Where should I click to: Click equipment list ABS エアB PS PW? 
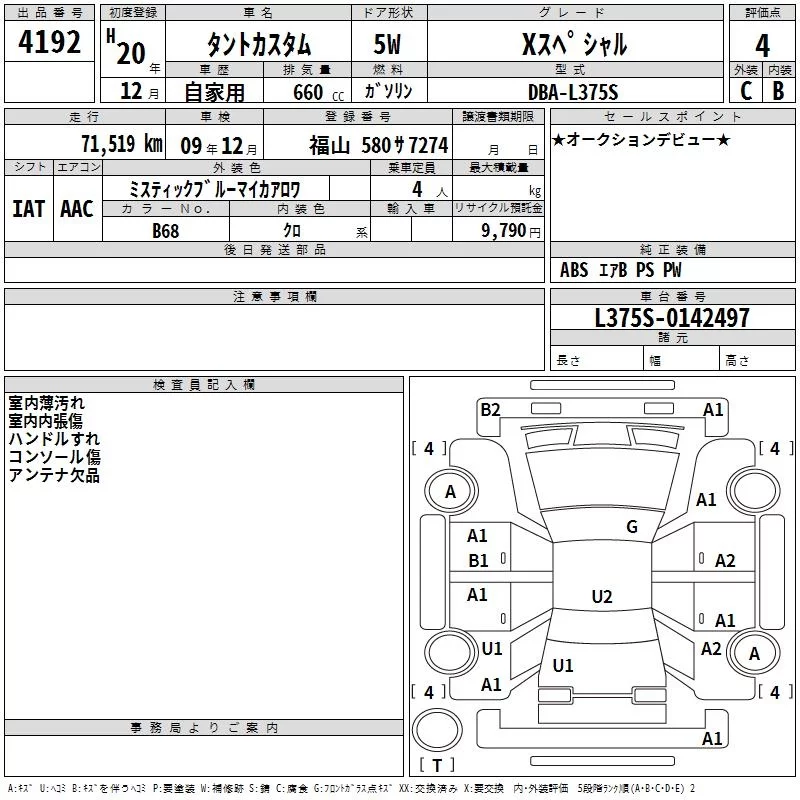[620, 270]
